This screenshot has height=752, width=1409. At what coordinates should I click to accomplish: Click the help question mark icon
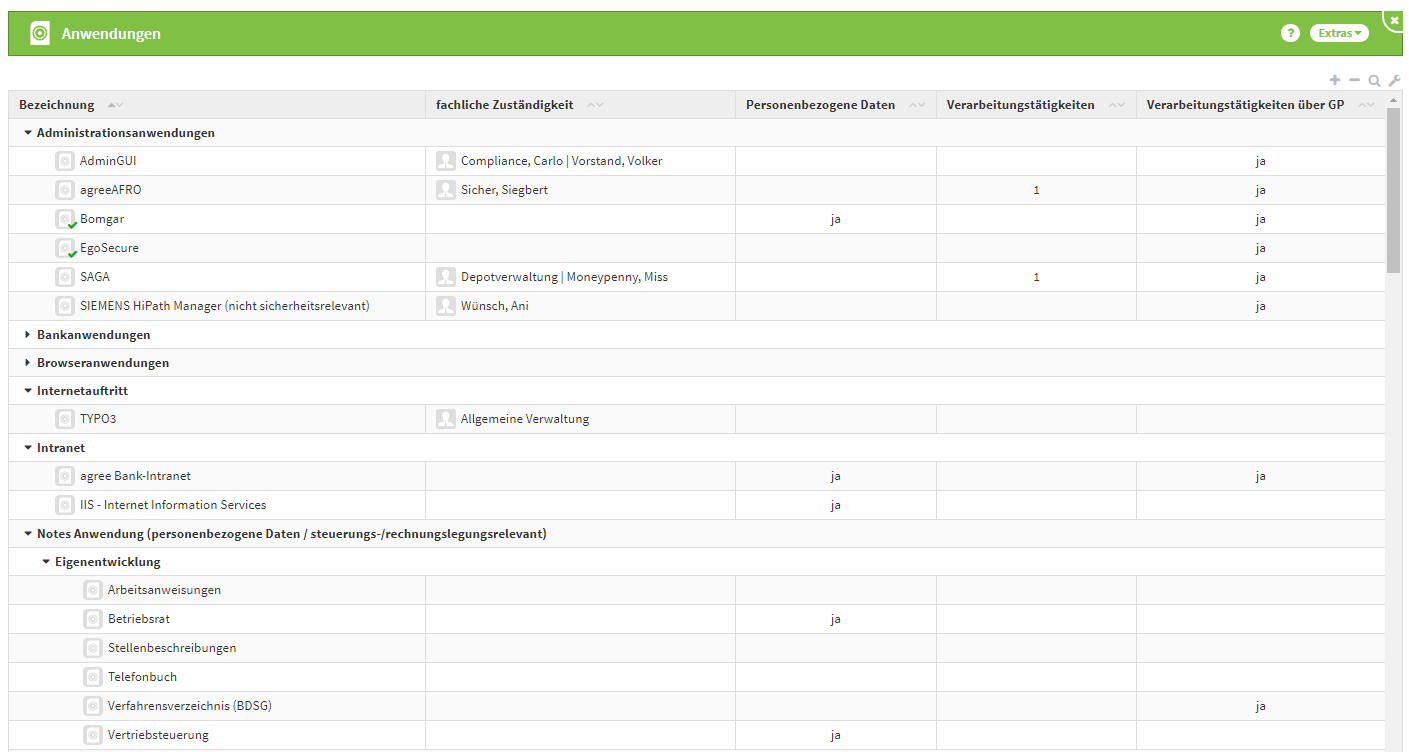coord(1290,33)
